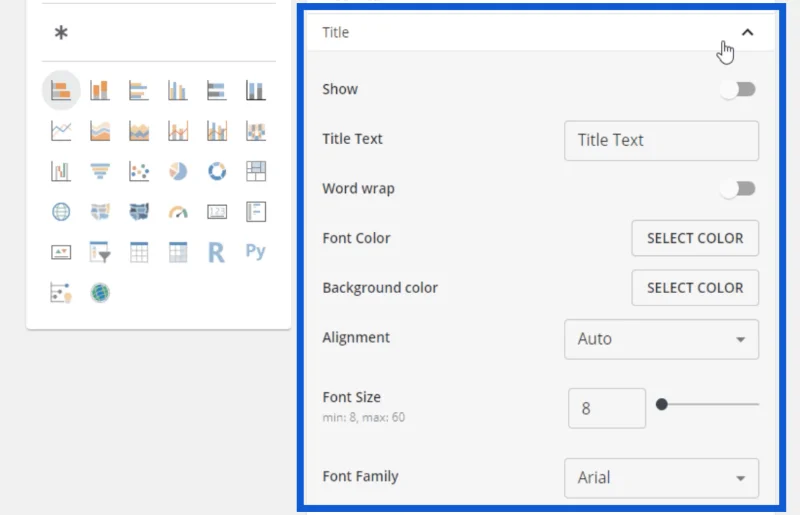Select the table visual
Screen dimensions: 800x515
tap(139, 252)
